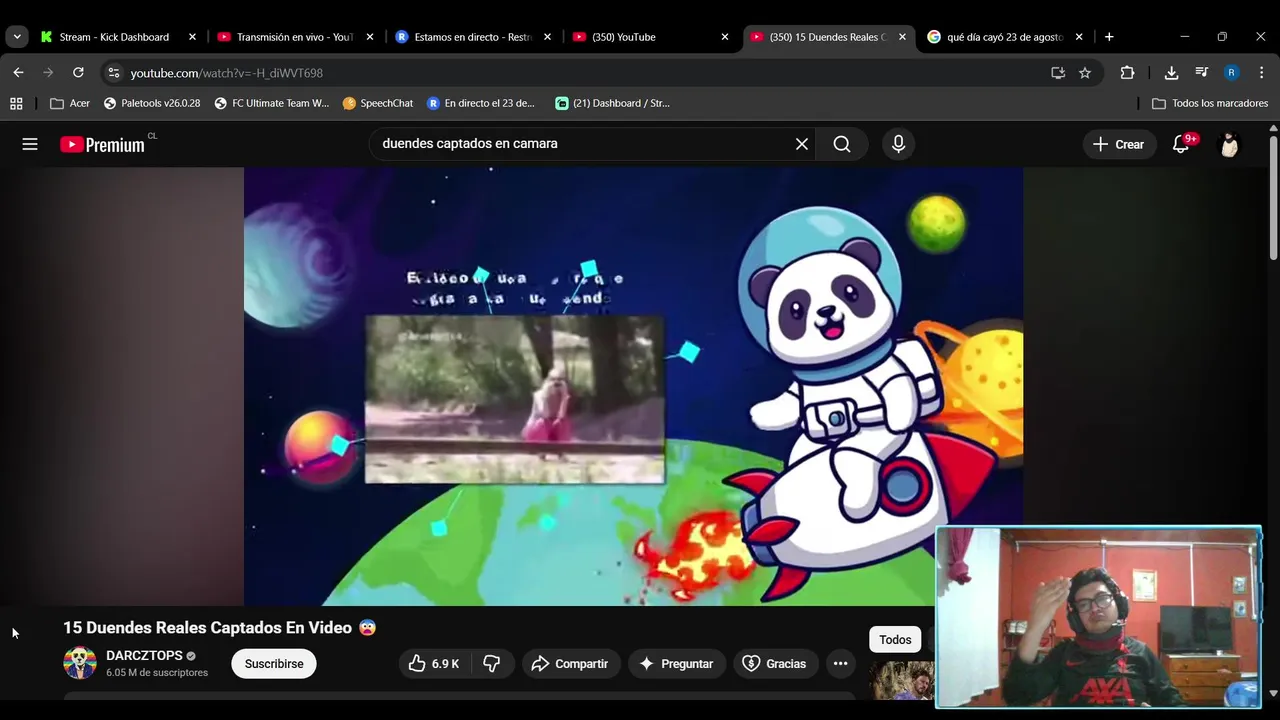
Task: Open more actions ellipsis menu
Action: point(841,664)
